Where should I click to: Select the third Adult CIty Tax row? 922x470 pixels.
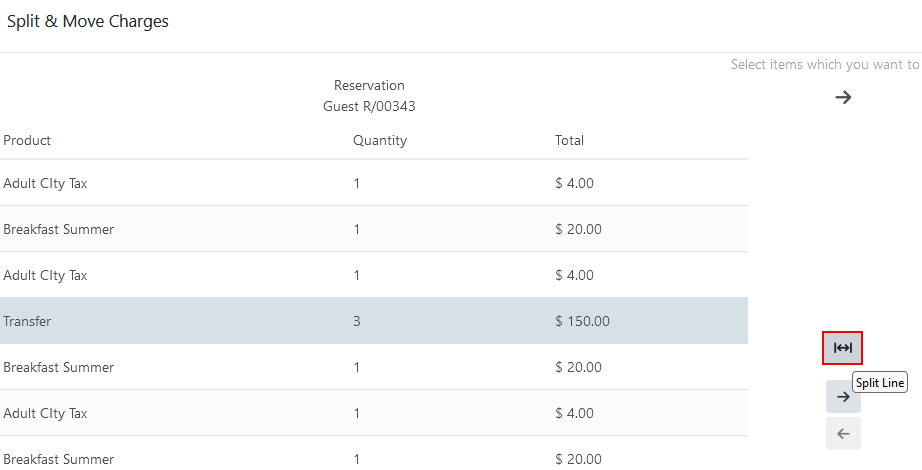point(374,413)
